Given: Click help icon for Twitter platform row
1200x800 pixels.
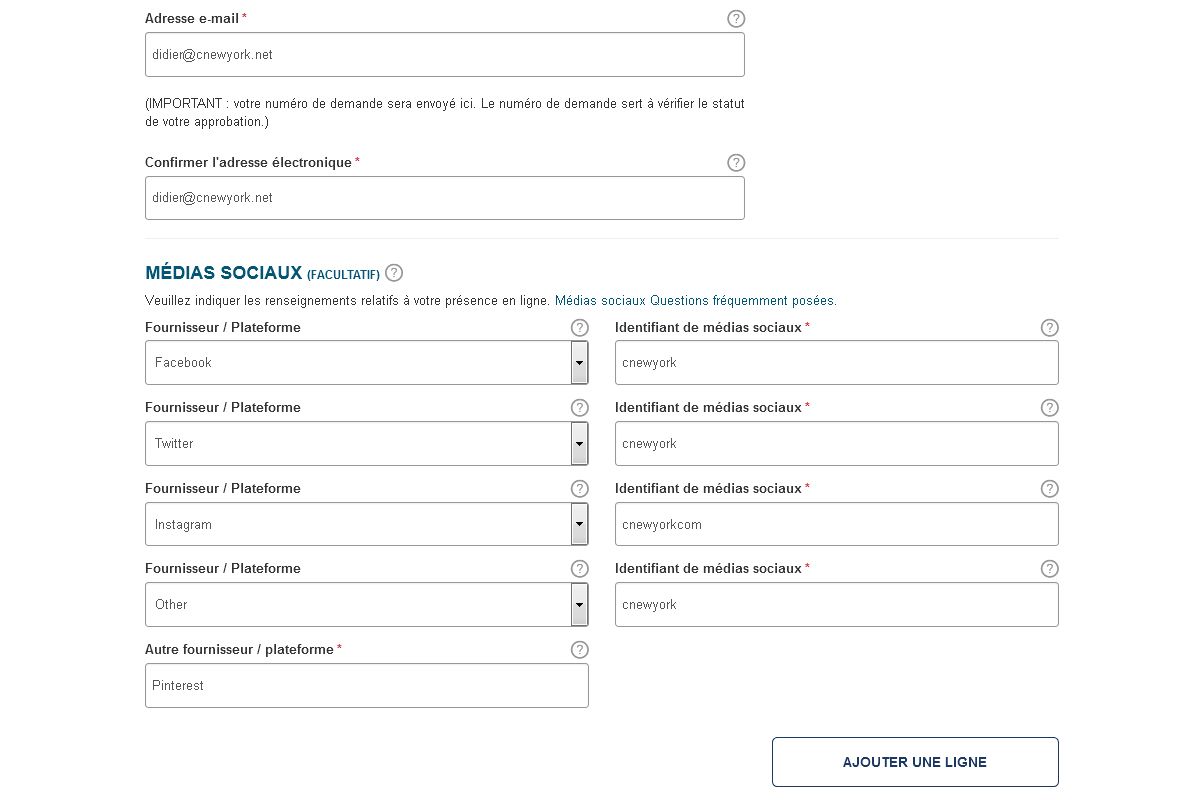Looking at the screenshot, I should click(x=579, y=407).
